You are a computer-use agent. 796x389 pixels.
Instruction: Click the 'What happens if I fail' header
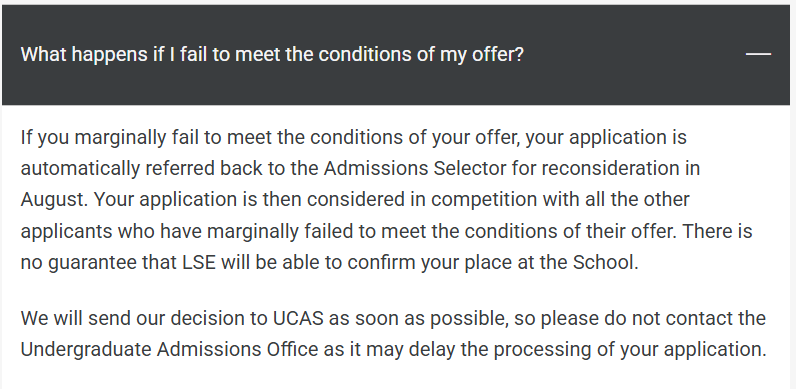[272, 54]
